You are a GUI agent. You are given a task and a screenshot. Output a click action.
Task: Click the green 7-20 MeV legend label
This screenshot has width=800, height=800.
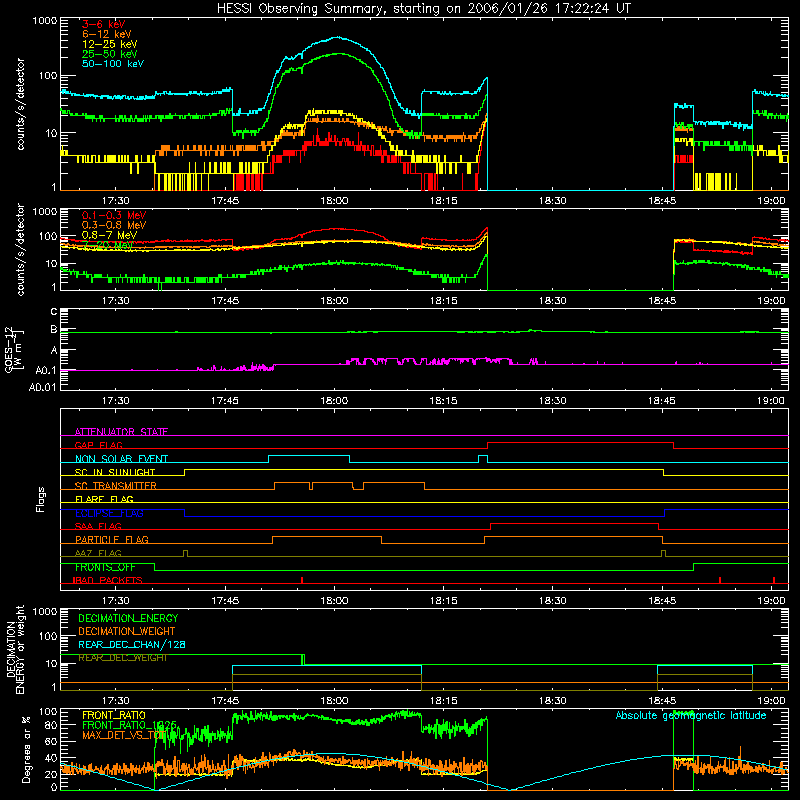pos(107,245)
